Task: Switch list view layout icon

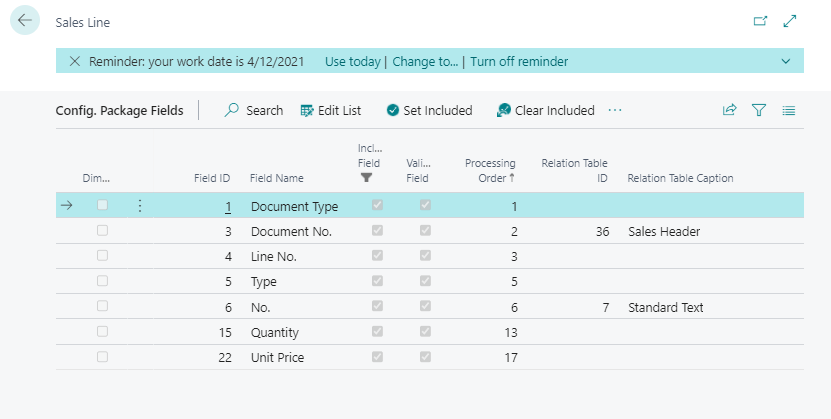Action: pos(789,111)
